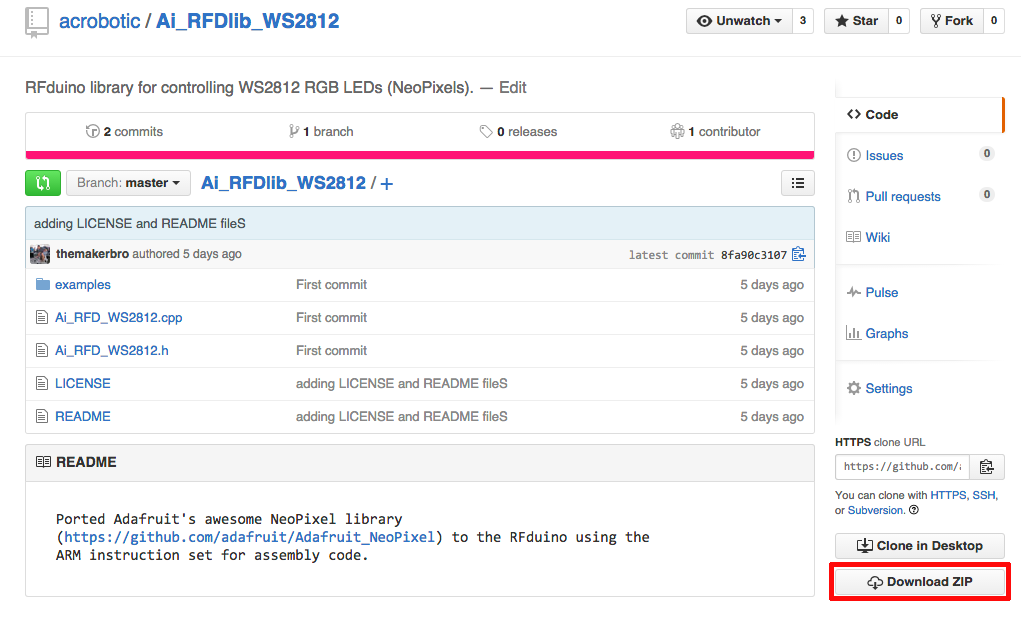This screenshot has height=617, width=1021.
Task: Edit the repository description
Action: [512, 87]
